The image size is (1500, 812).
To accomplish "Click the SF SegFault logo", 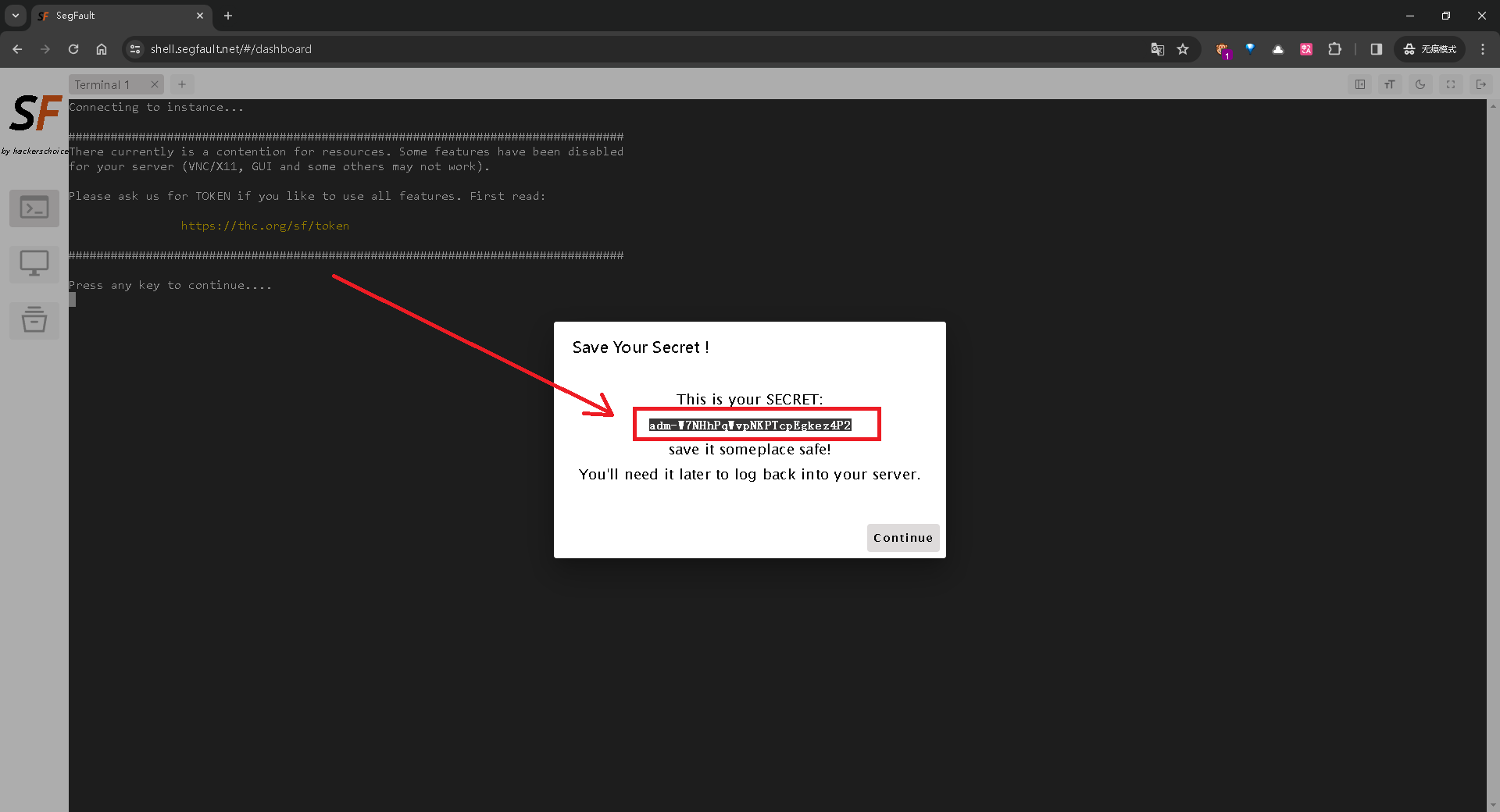I will [x=34, y=114].
